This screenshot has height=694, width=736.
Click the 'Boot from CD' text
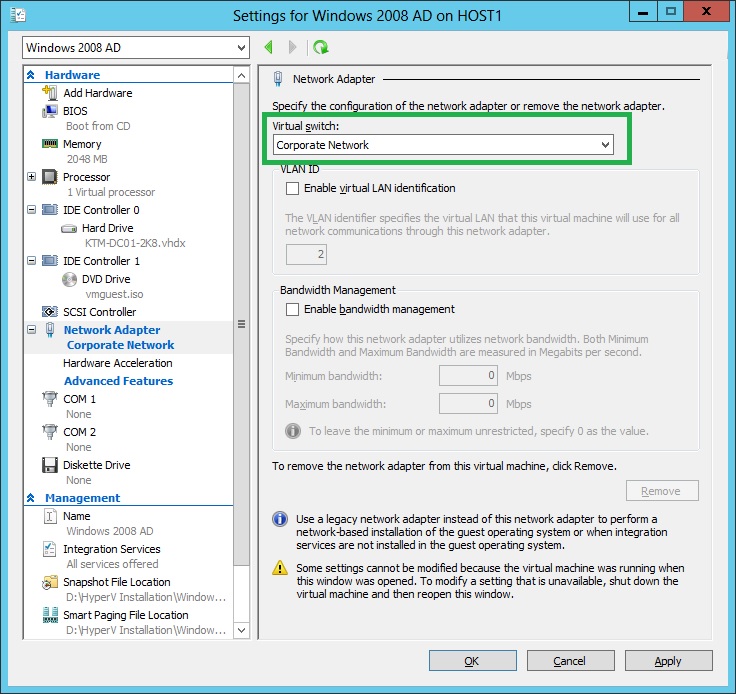(98, 126)
